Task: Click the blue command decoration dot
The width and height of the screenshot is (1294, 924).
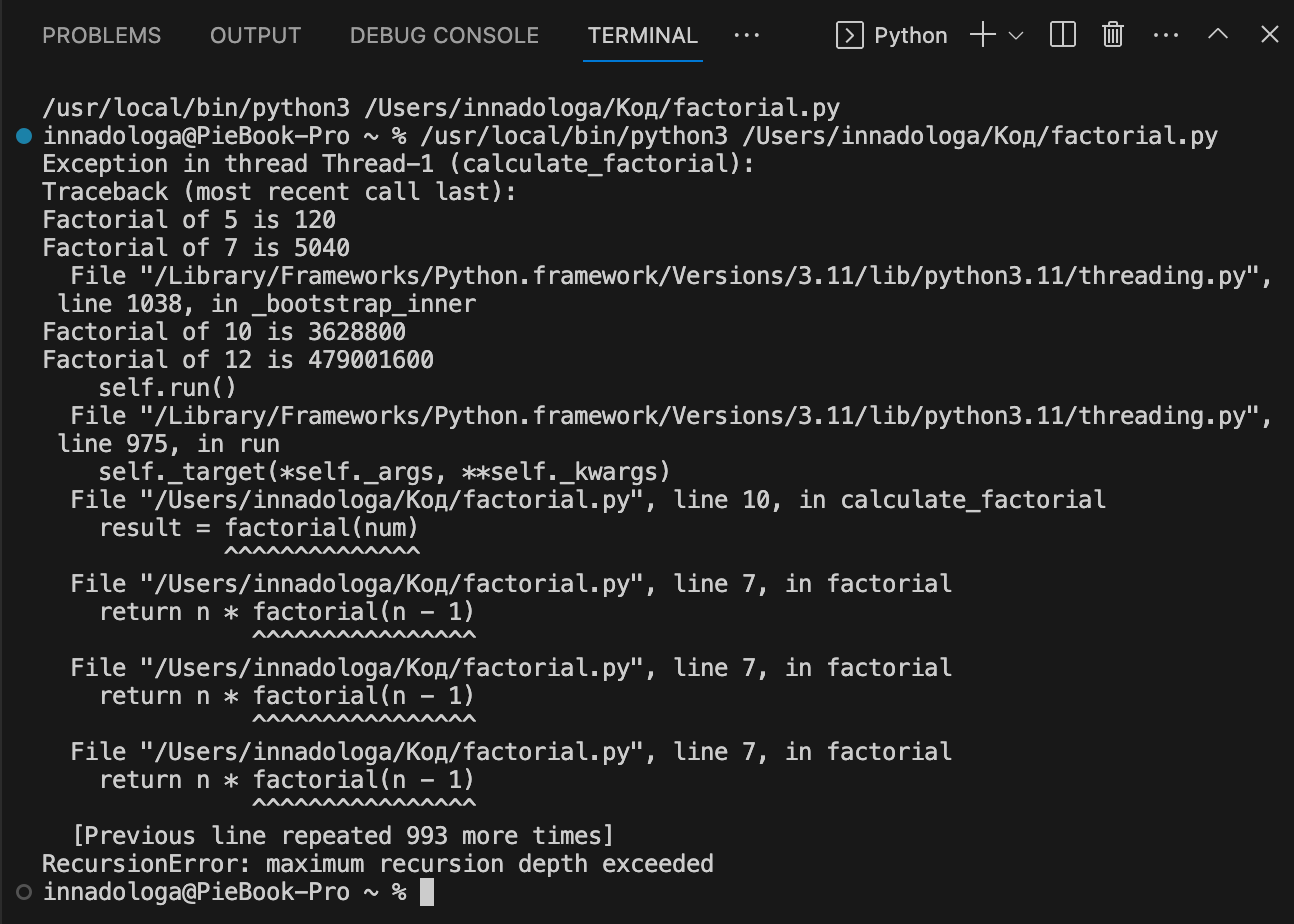Action: tap(24, 136)
